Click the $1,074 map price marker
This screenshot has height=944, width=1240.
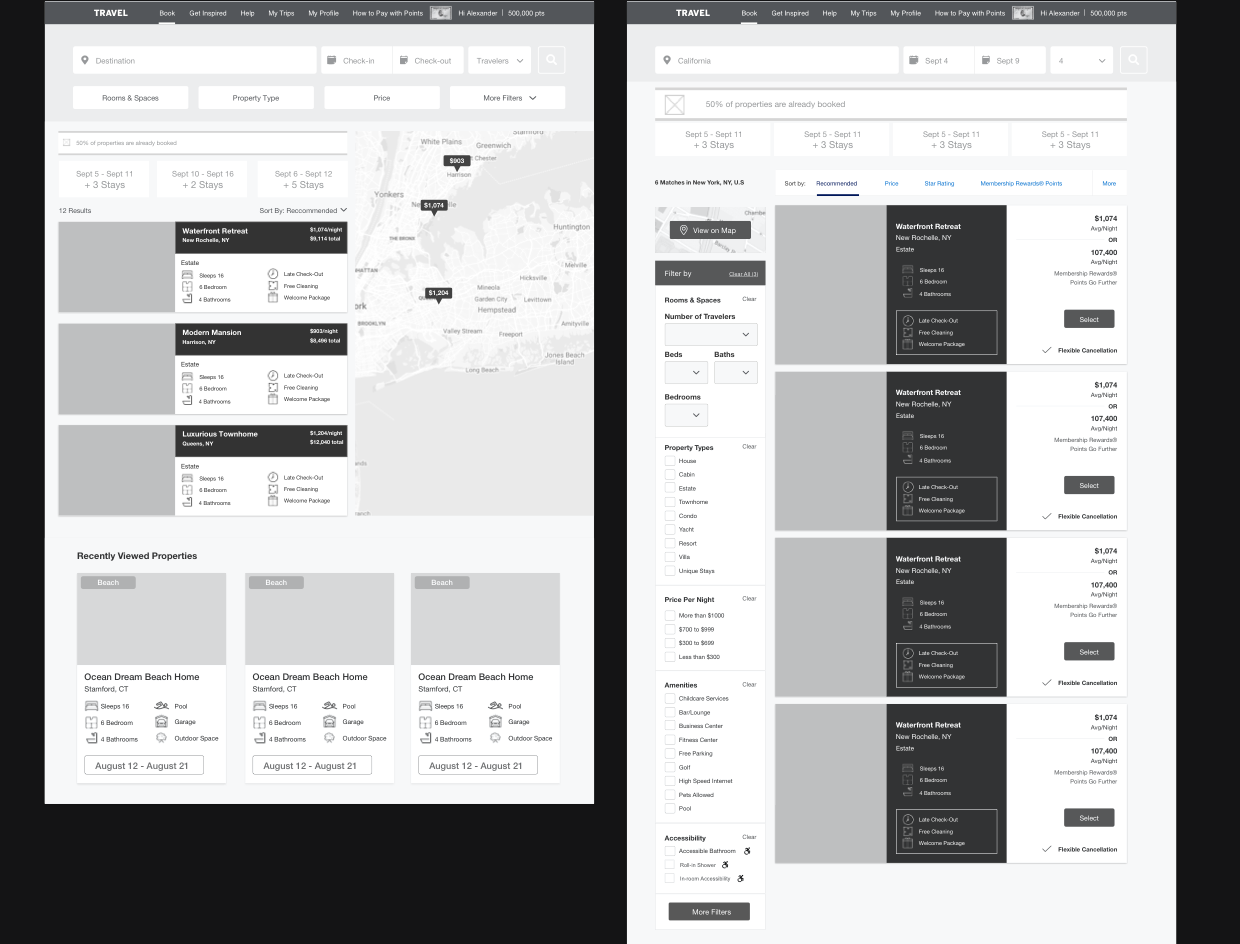433,207
